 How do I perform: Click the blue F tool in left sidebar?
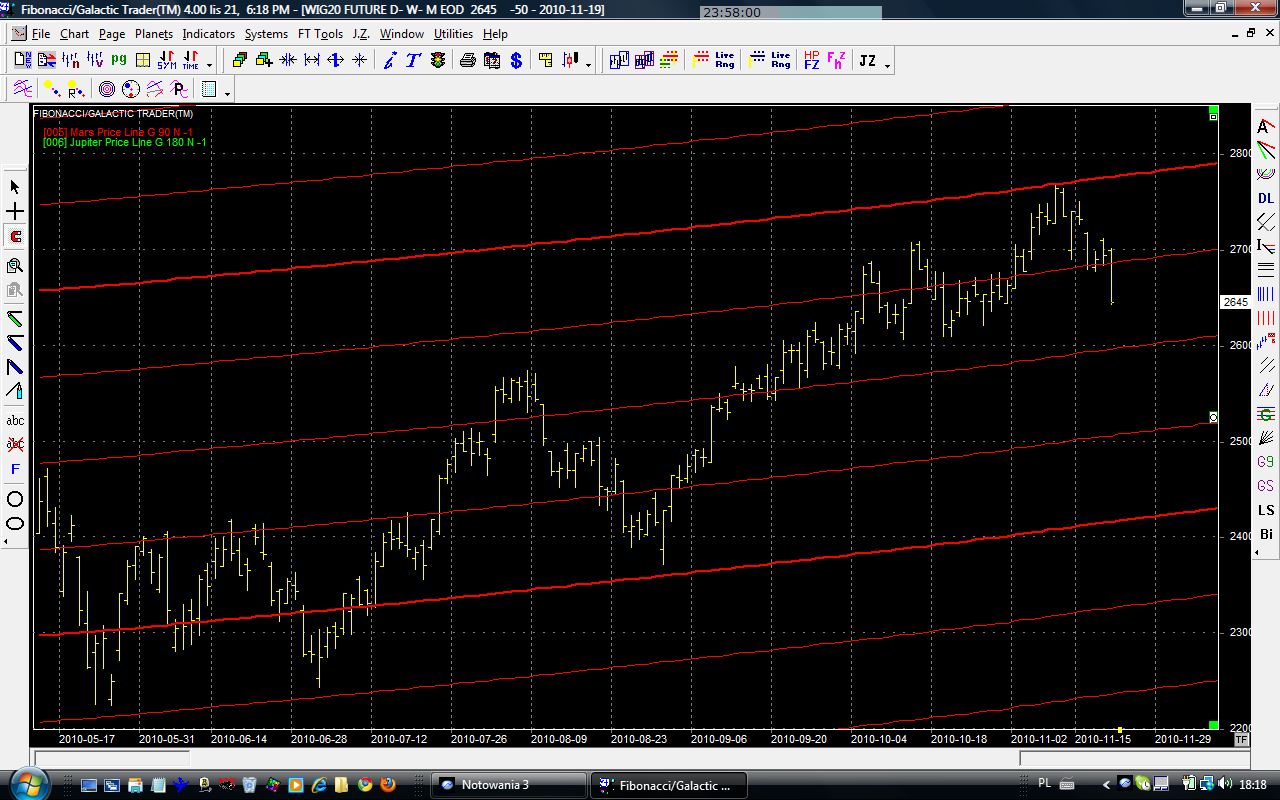click(15, 469)
